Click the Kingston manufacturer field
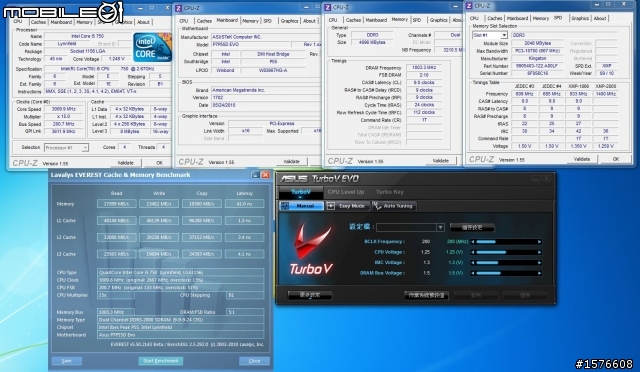Screen dimensions: 640x372 tap(537, 58)
